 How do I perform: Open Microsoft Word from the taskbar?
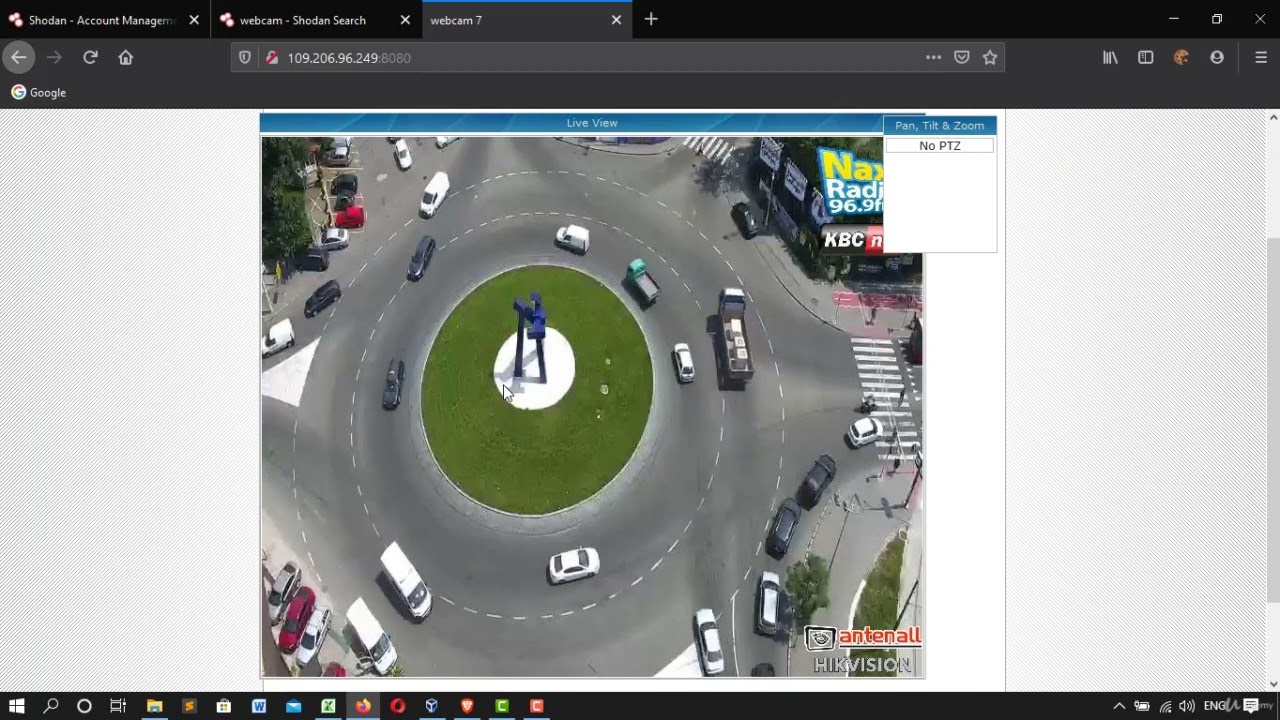259,706
